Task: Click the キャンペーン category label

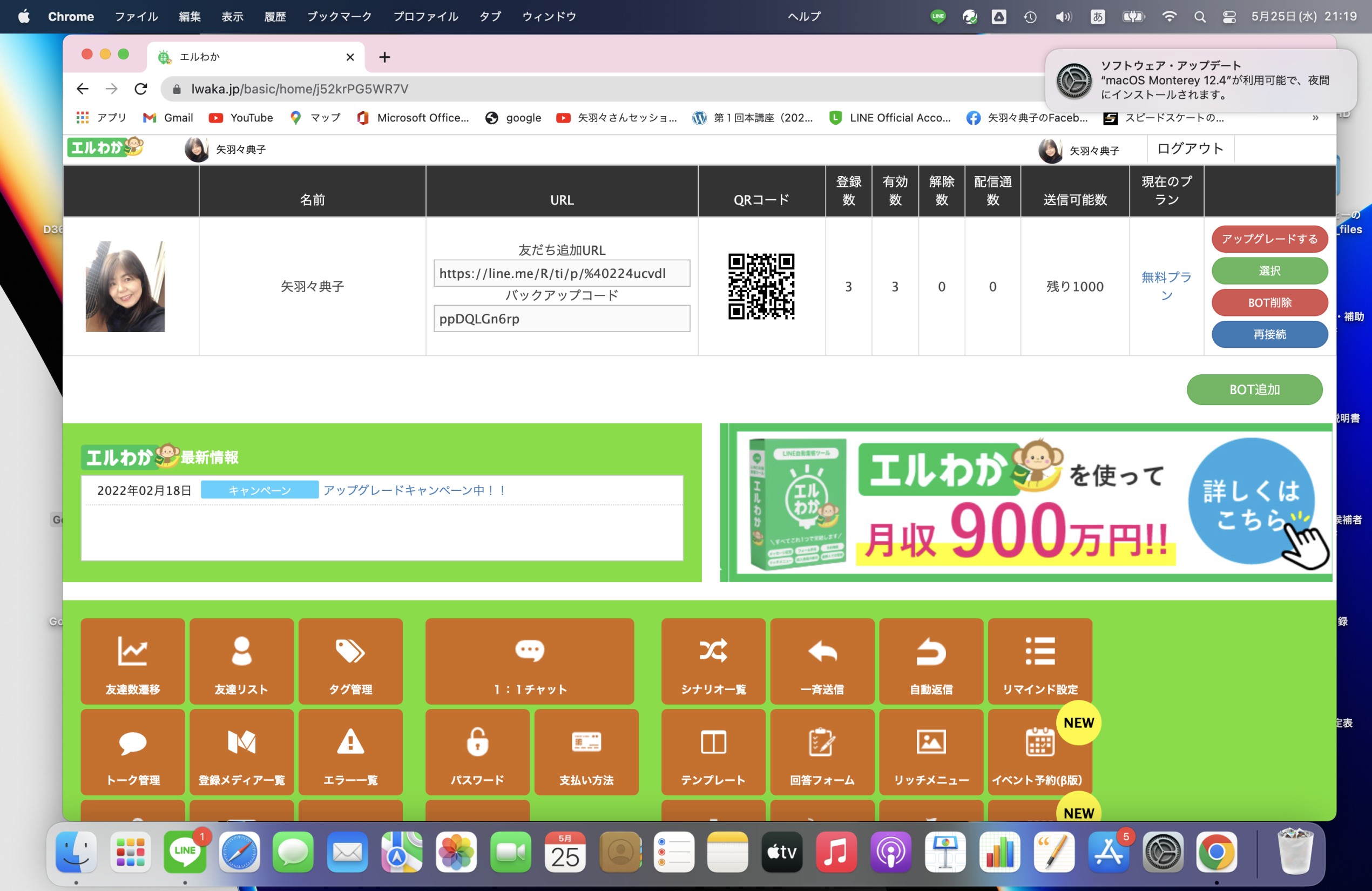Action: point(259,490)
